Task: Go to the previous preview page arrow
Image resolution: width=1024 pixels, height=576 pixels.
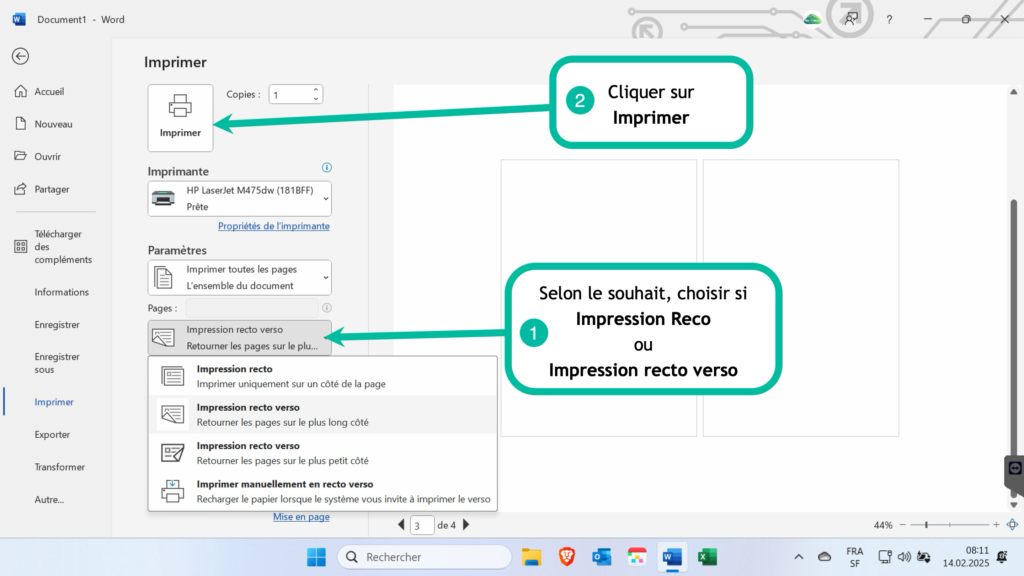Action: pyautogui.click(x=401, y=524)
